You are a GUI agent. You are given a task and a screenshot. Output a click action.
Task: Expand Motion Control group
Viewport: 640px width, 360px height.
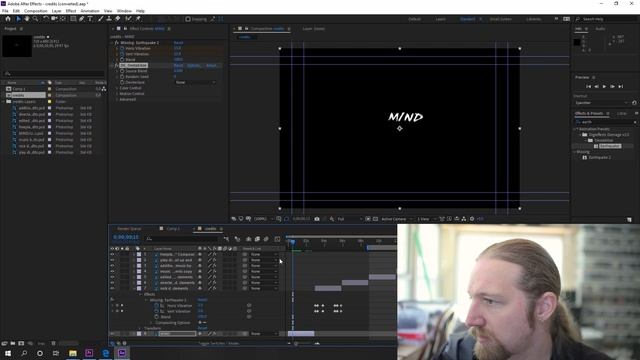click(117, 94)
